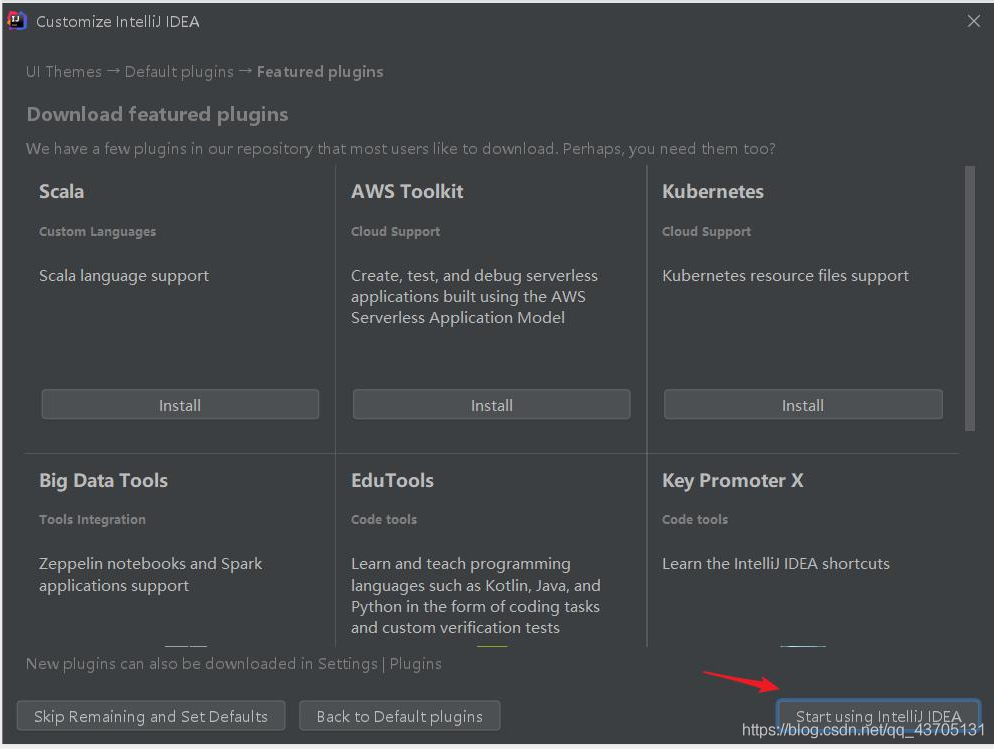
Task: Select the Featured plugins breadcrumb
Action: [320, 72]
